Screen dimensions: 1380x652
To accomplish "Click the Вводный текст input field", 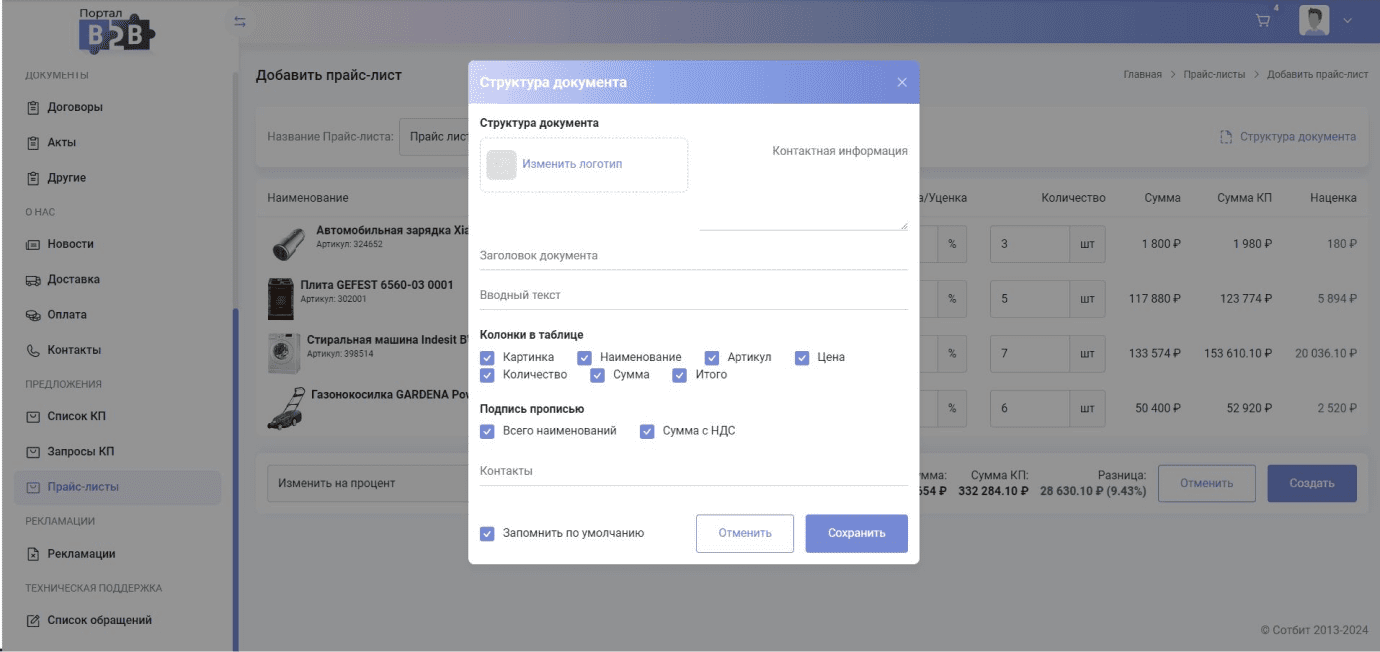I will click(x=694, y=296).
